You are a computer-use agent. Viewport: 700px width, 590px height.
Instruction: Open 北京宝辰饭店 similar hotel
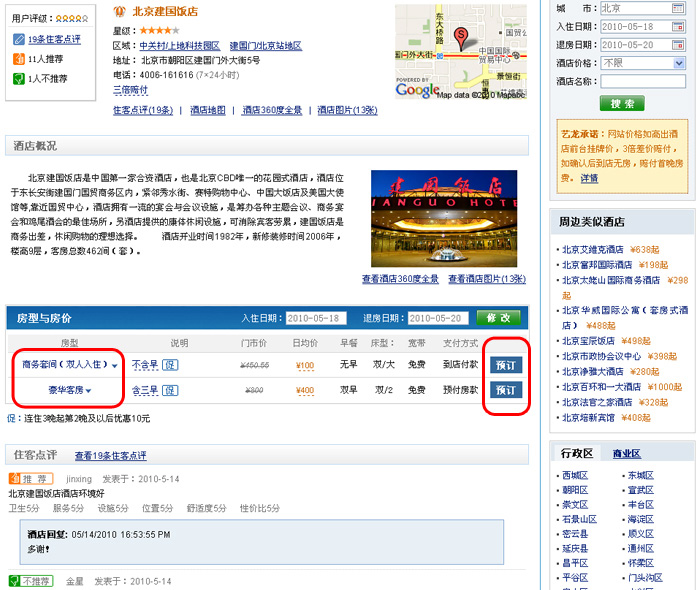point(588,341)
